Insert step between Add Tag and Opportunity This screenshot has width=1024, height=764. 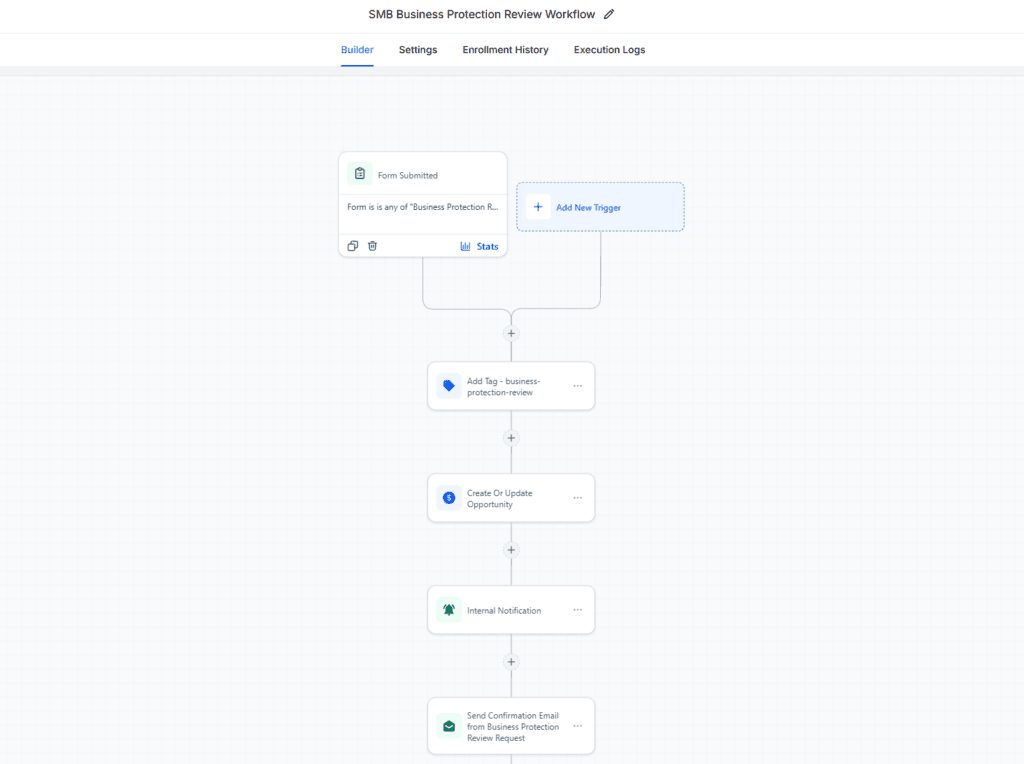511,438
